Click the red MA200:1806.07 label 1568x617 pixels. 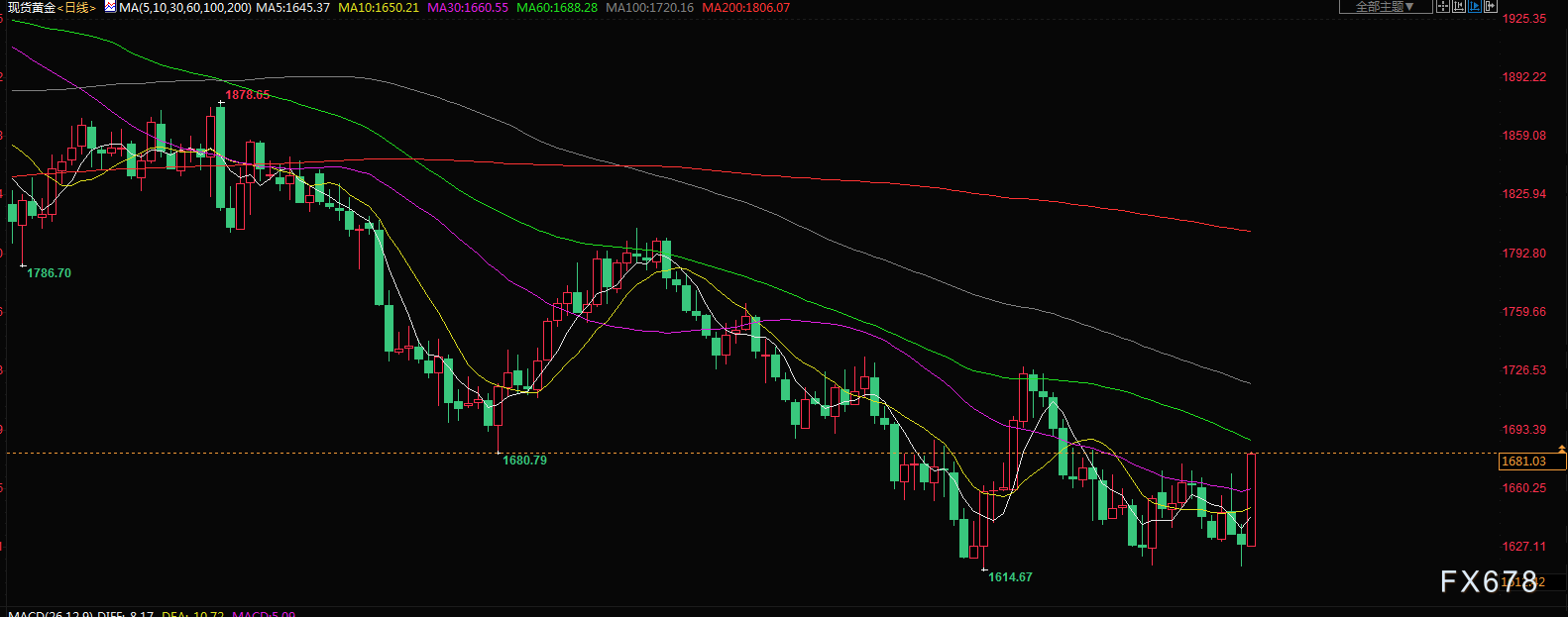[x=745, y=8]
